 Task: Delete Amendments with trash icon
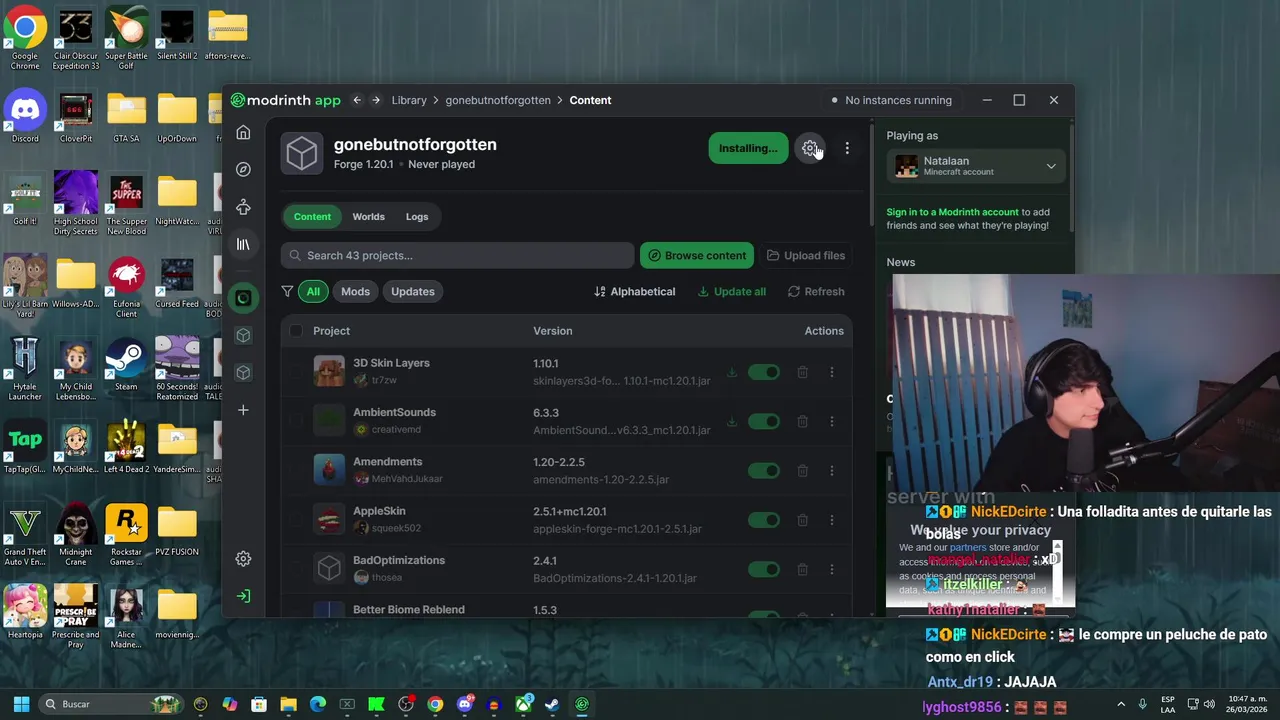[x=802, y=471]
